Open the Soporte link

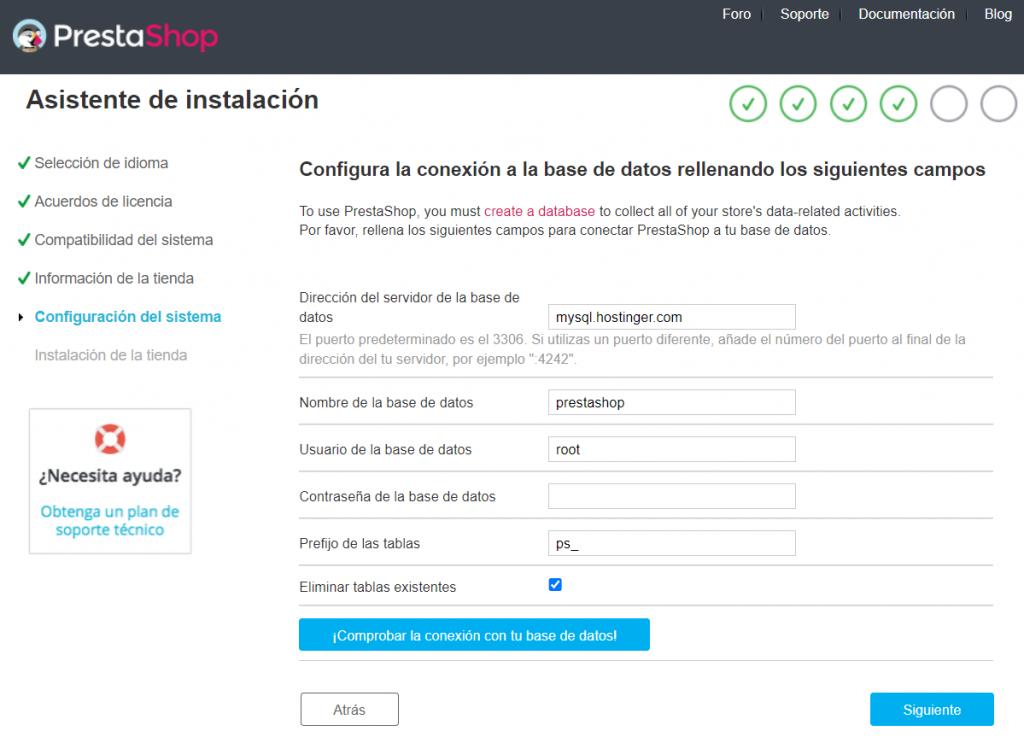(x=804, y=14)
